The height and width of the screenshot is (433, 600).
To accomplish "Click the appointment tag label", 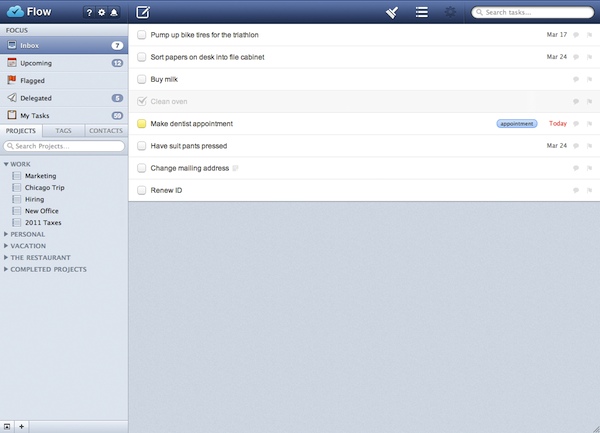I will coord(517,124).
